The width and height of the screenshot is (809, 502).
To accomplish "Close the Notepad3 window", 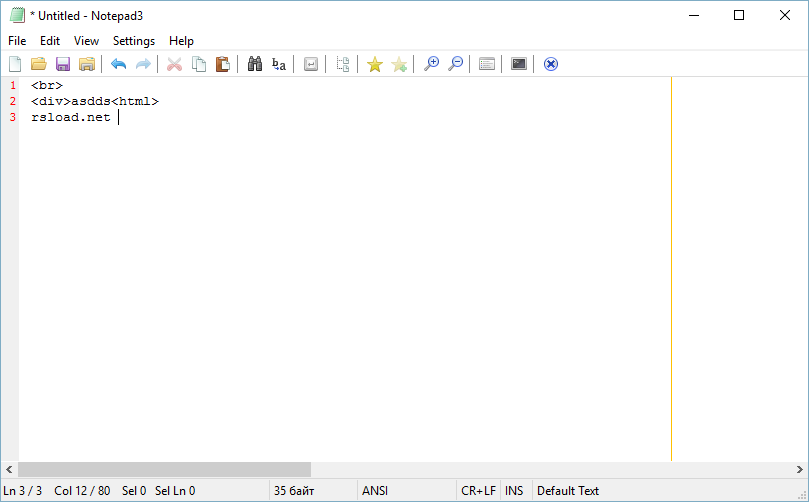I will click(x=785, y=15).
